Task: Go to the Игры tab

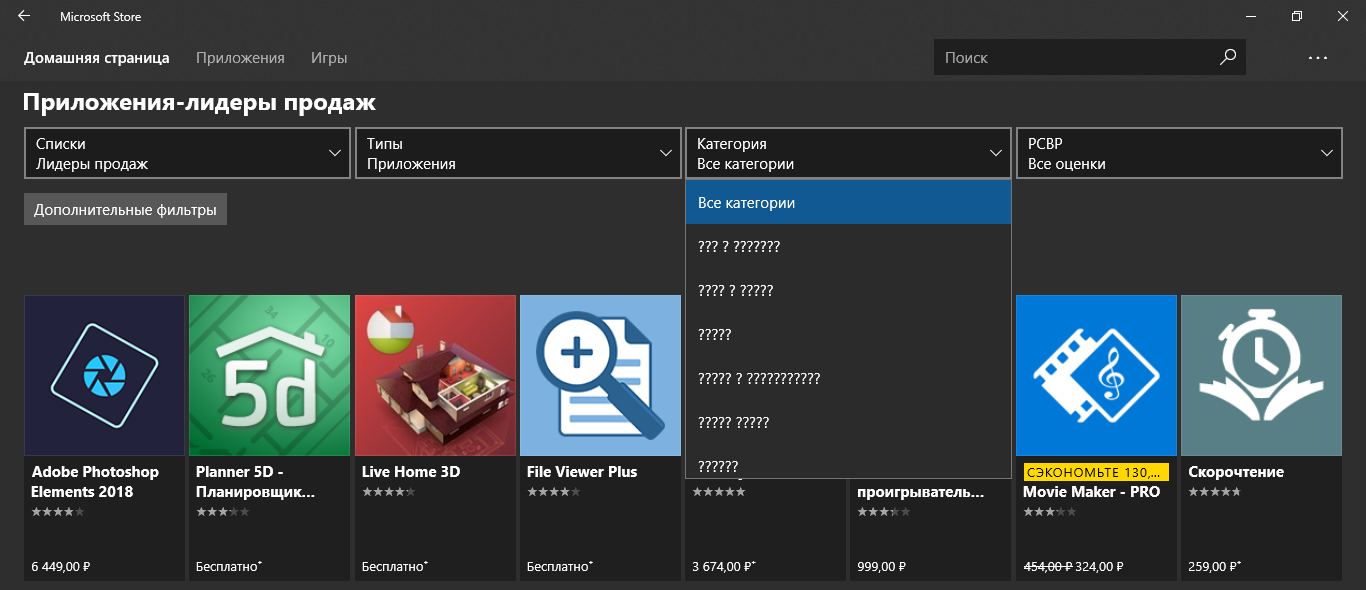Action: point(329,58)
